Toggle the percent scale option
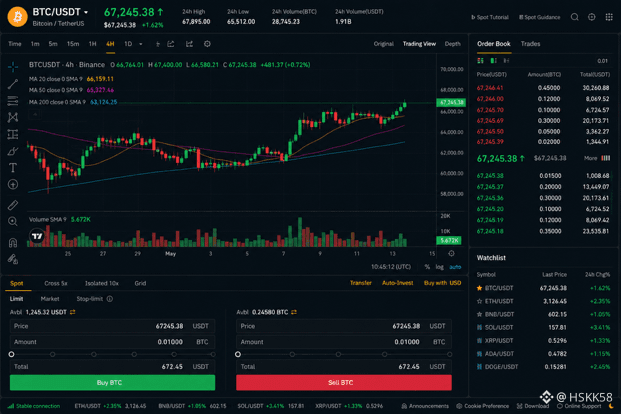The image size is (621, 414). pos(427,267)
